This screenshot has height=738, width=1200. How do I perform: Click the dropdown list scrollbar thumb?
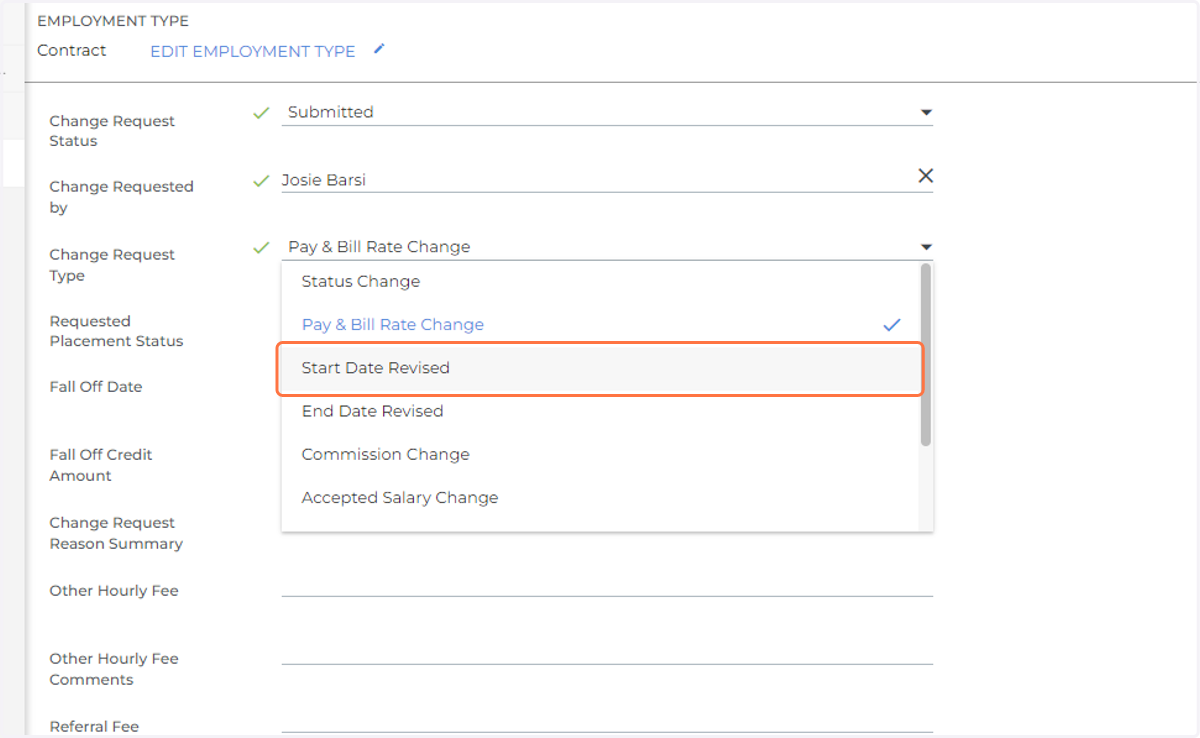click(x=926, y=355)
